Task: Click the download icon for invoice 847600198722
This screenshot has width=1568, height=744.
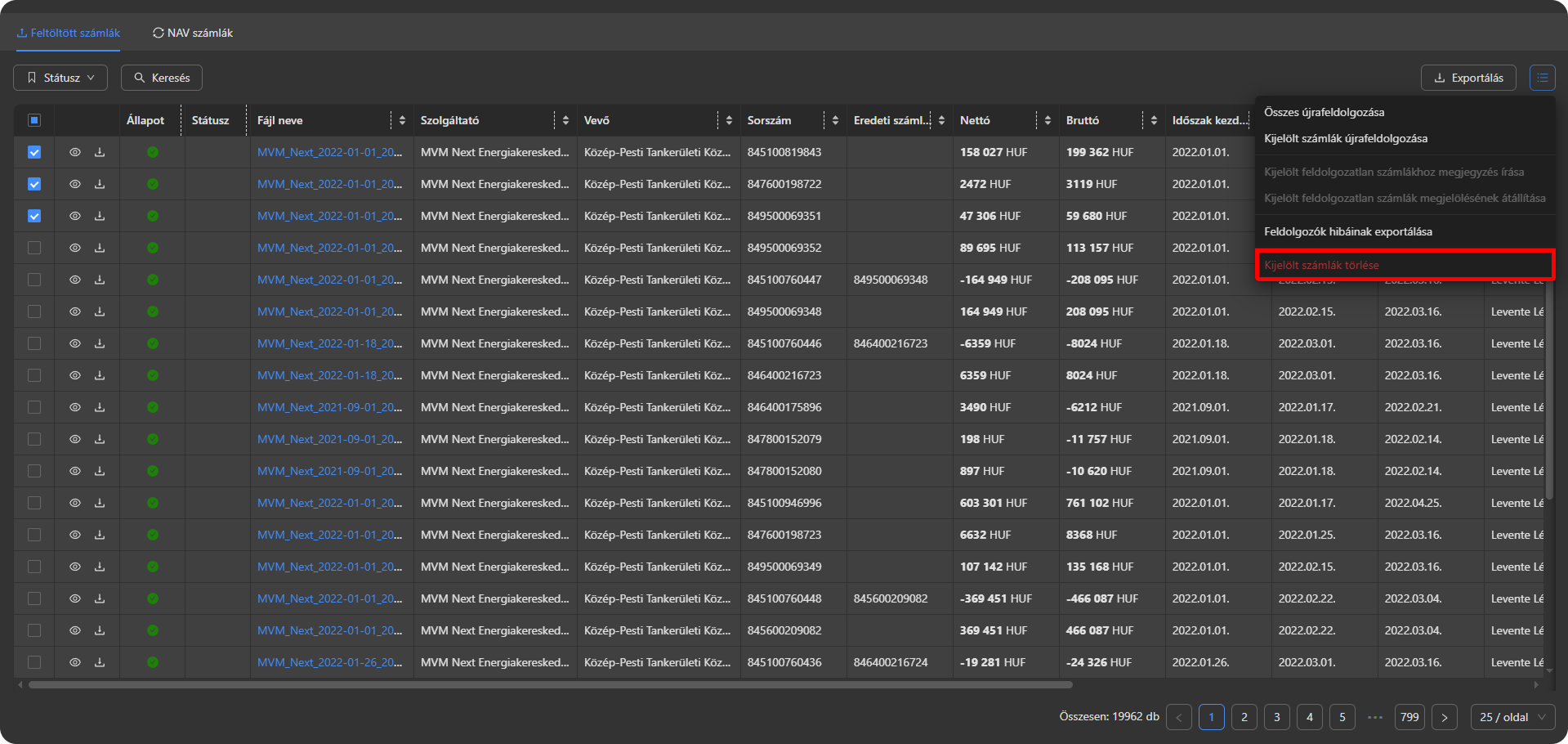Action: pyautogui.click(x=100, y=184)
